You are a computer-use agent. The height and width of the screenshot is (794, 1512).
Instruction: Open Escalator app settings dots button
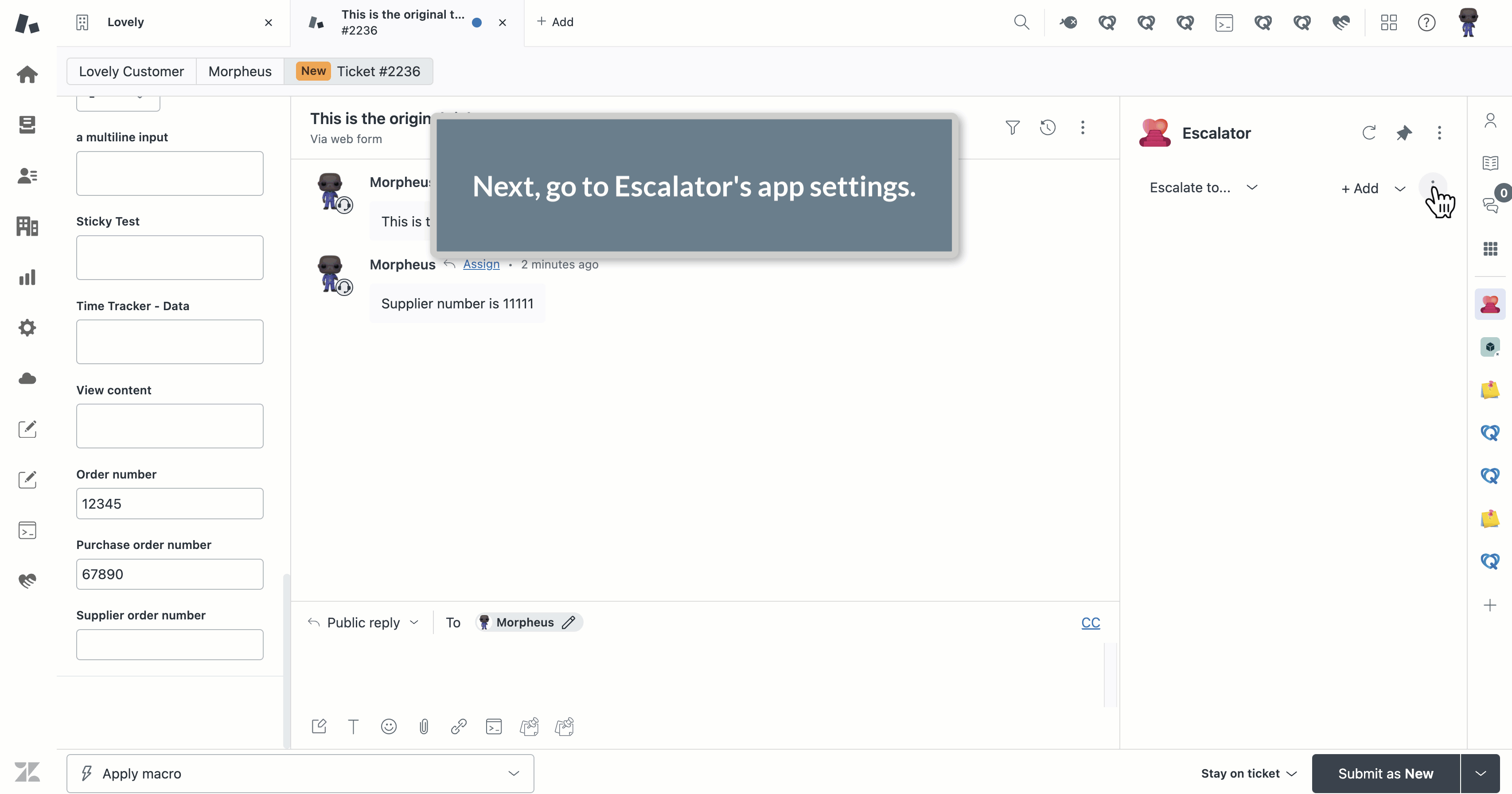click(x=1433, y=187)
